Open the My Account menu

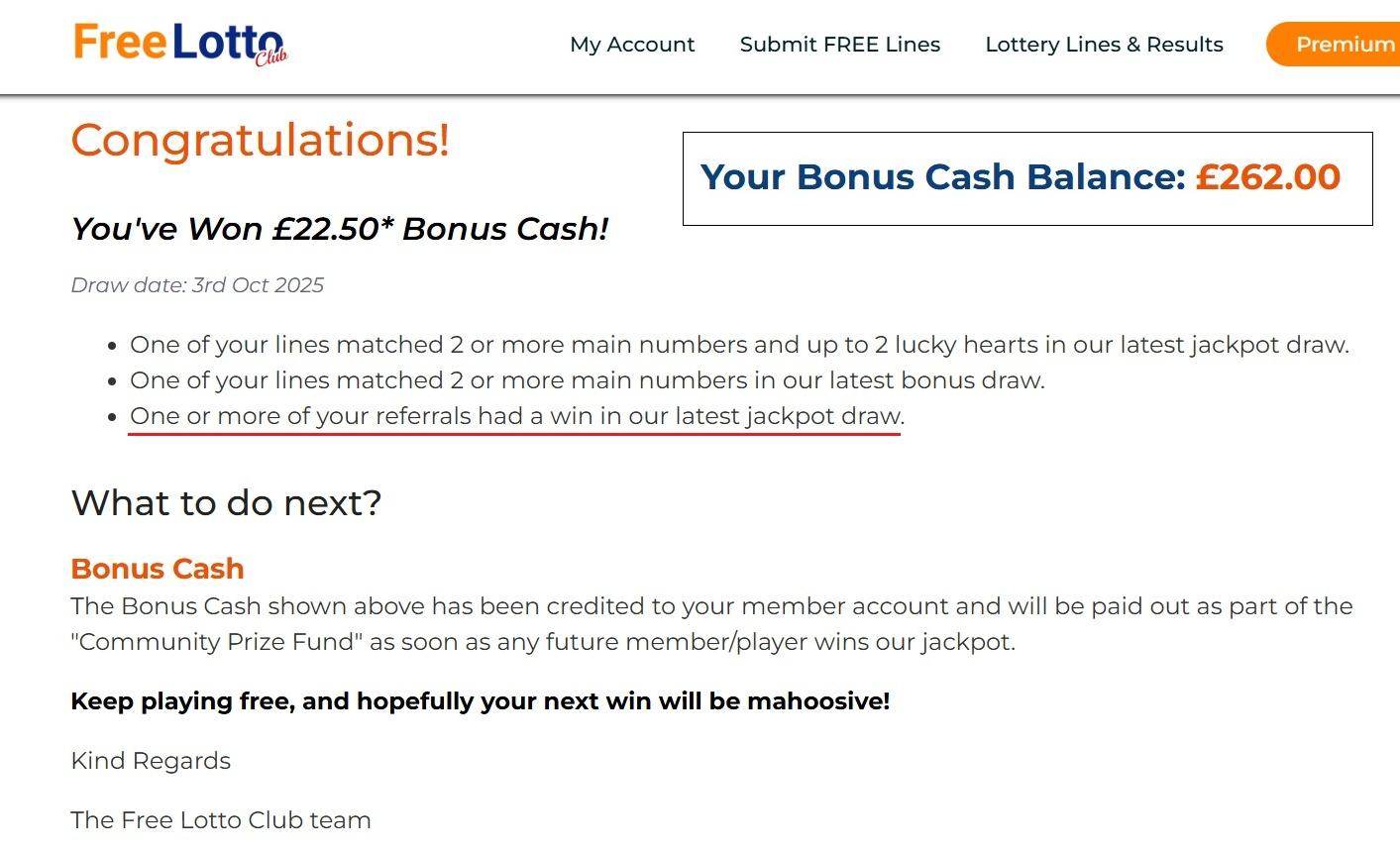click(x=632, y=45)
